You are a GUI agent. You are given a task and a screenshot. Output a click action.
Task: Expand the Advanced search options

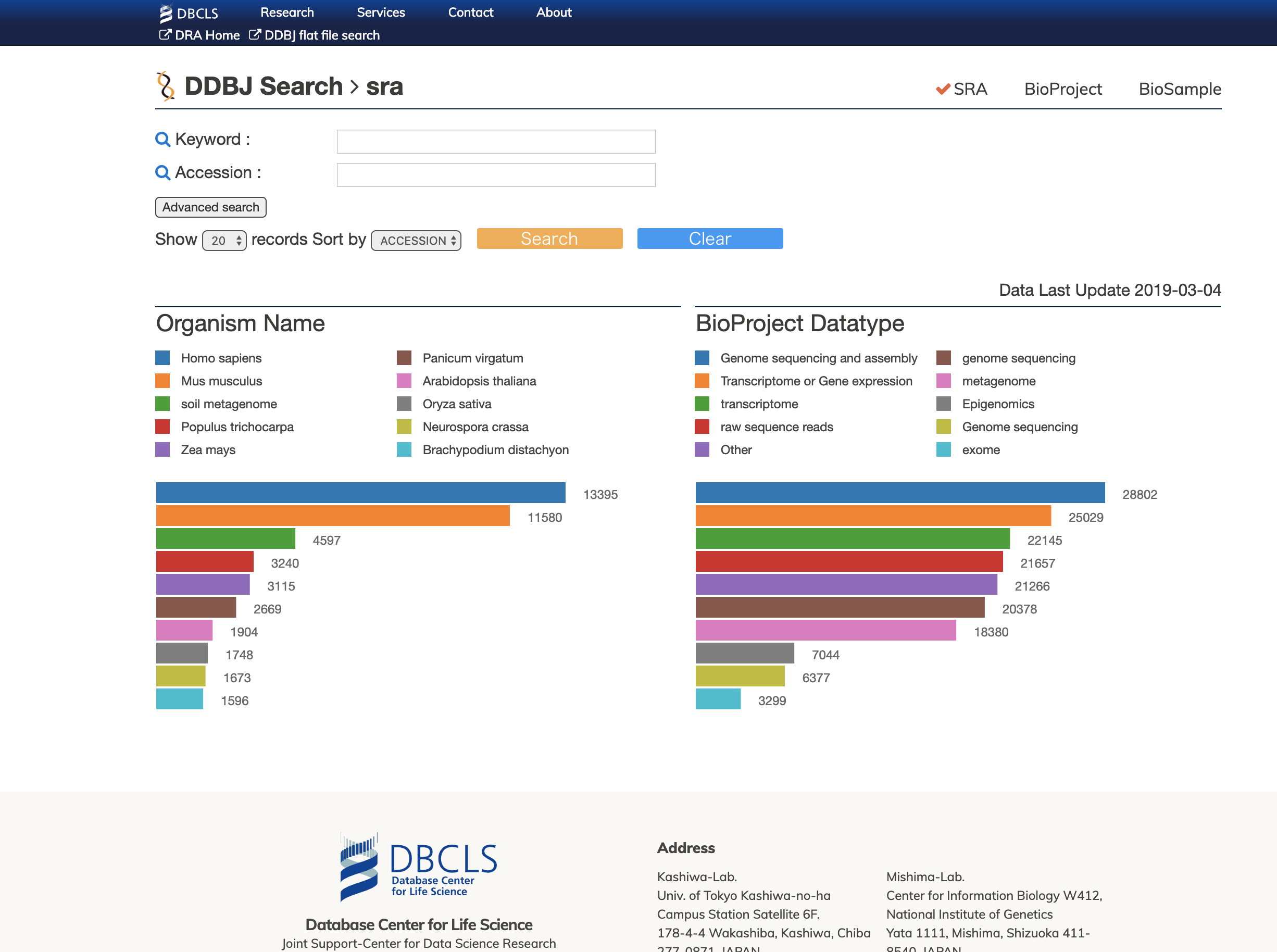point(210,207)
